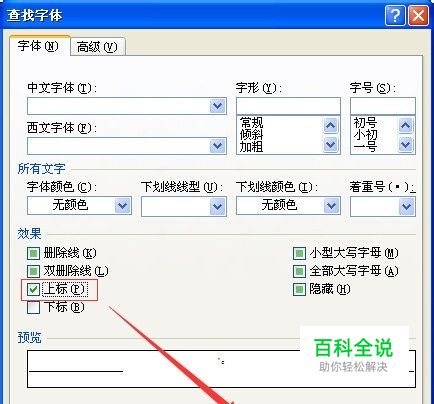Open the 下划线线型 dropdown
The width and height of the screenshot is (434, 404).
[218, 207]
